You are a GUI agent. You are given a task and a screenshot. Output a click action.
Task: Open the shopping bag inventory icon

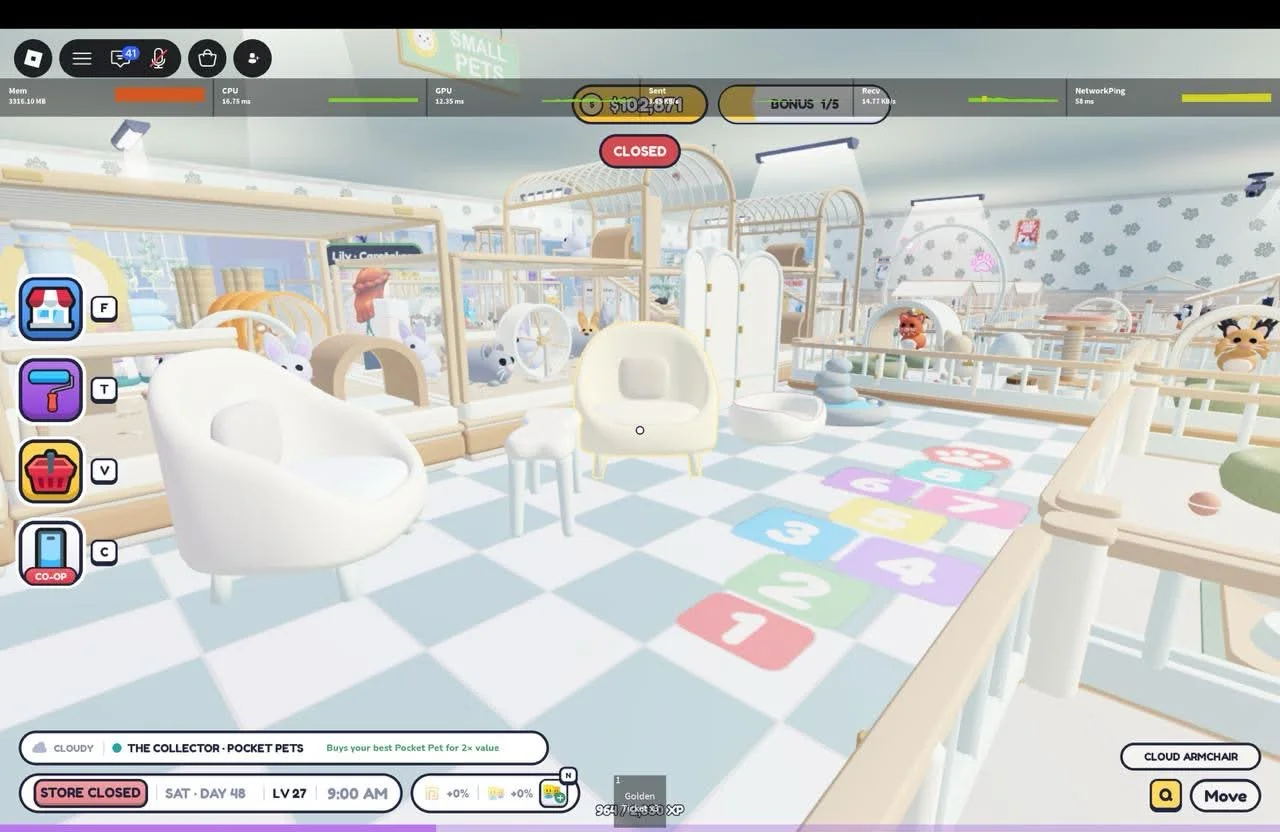tap(208, 58)
